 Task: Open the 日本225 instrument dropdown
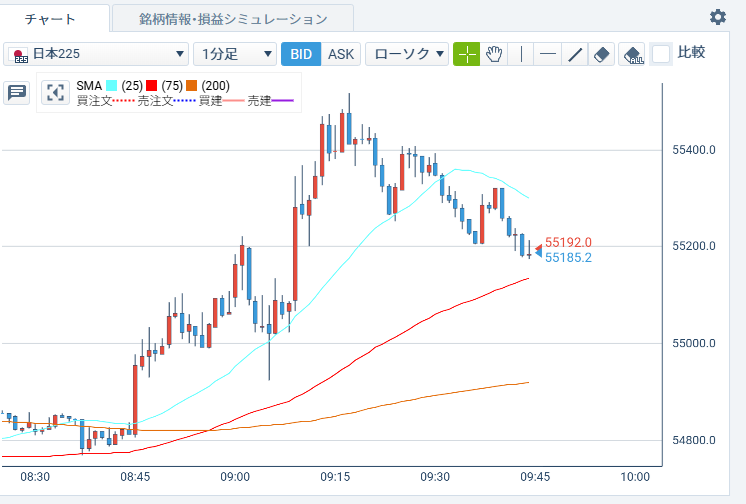coord(96,54)
